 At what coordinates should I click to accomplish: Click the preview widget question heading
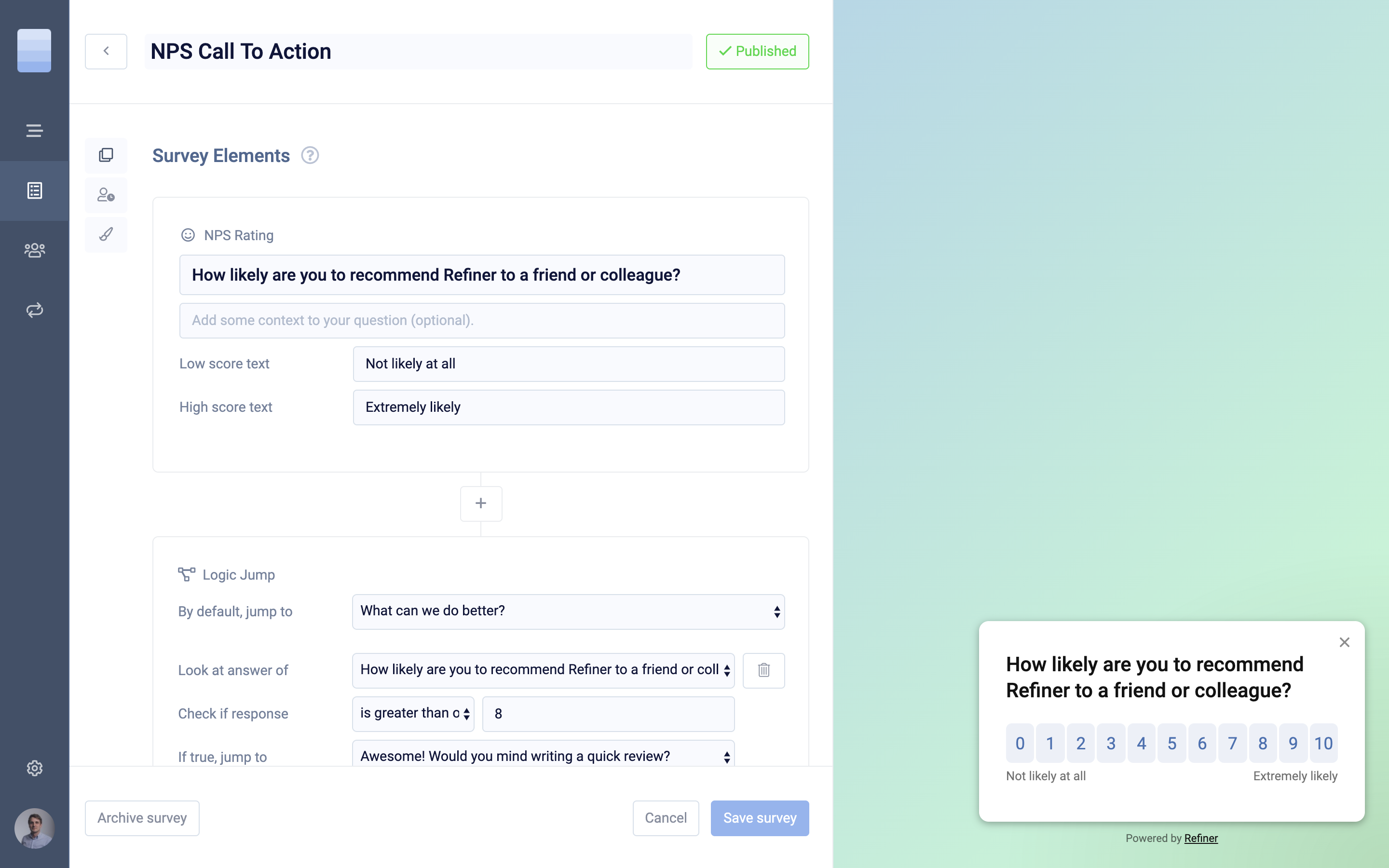tap(1155, 678)
